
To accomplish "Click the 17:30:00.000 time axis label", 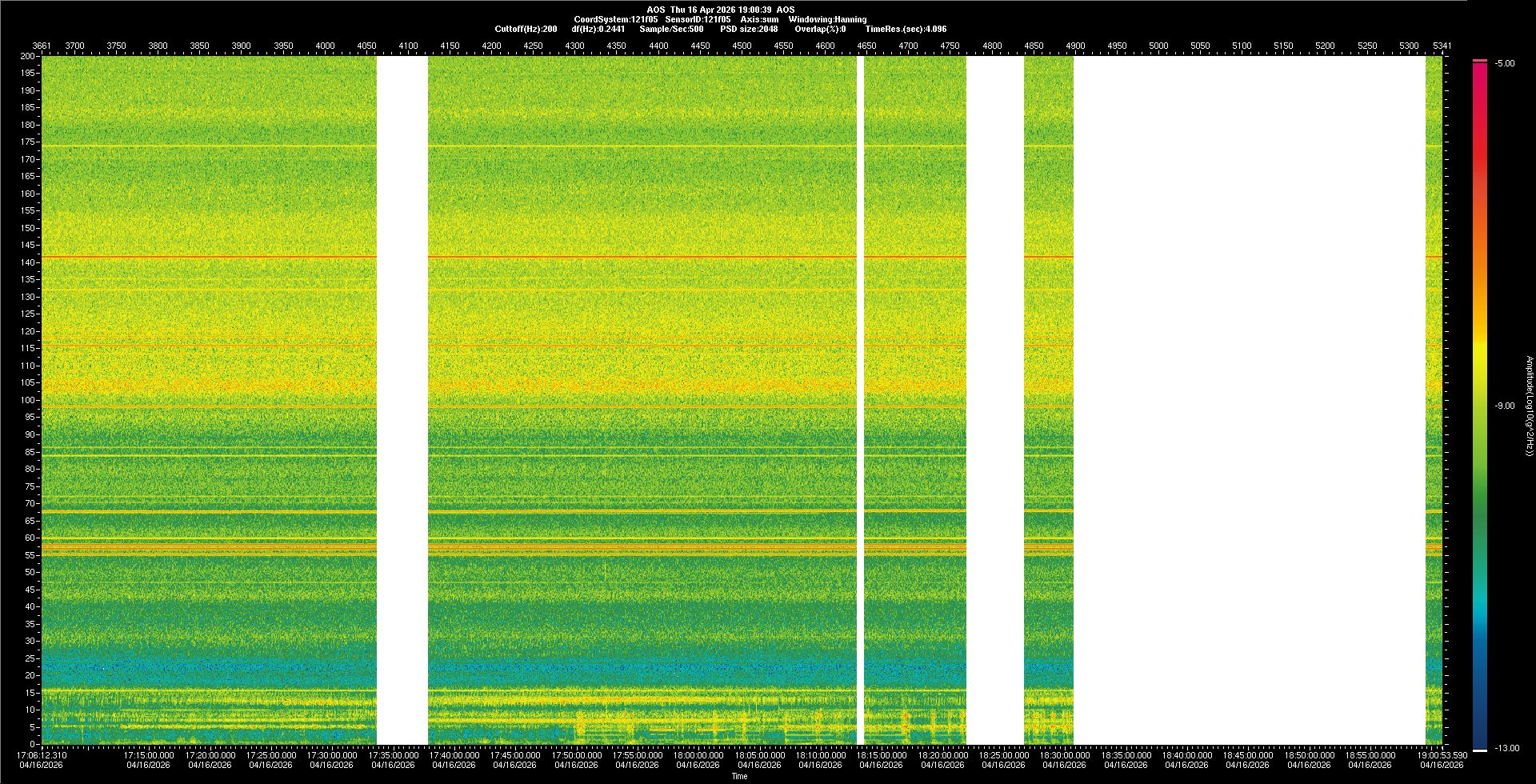I will 332,754.
